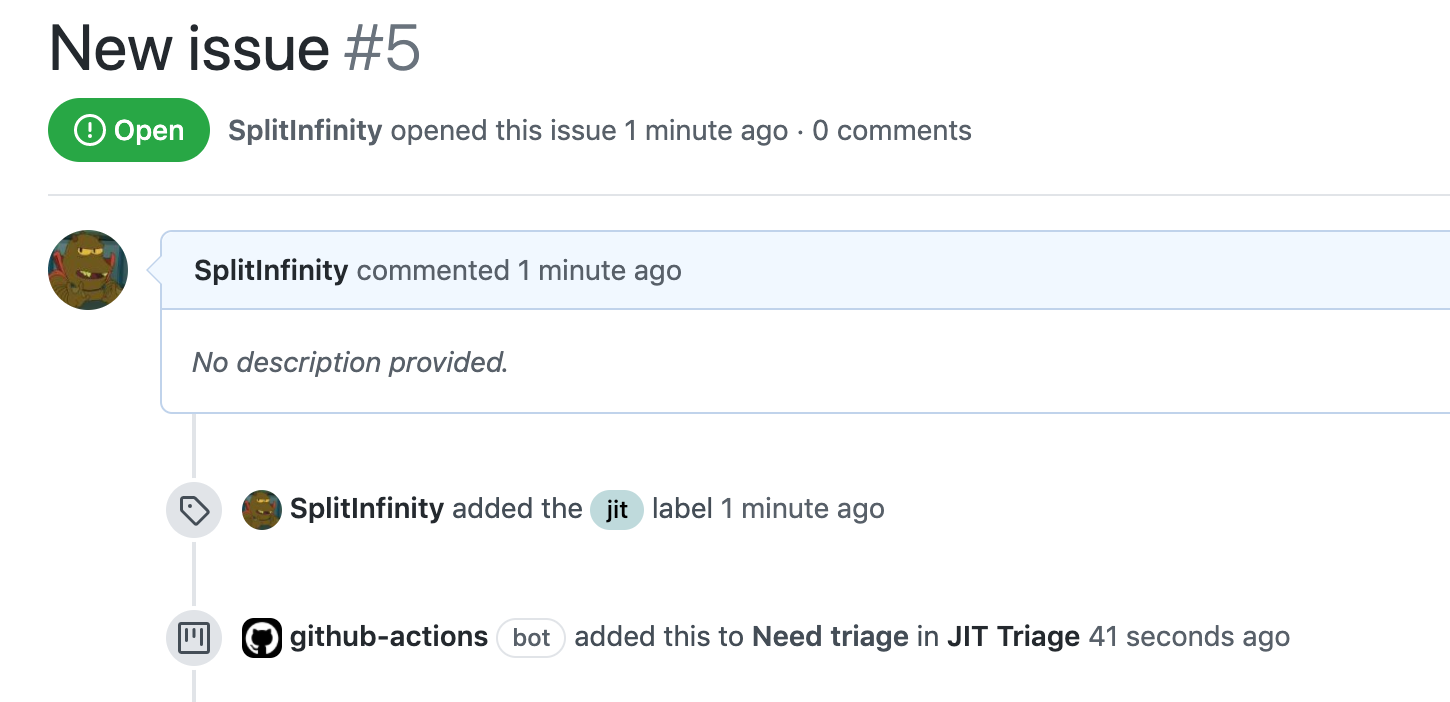The height and width of the screenshot is (702, 1450).
Task: Click SplitInfinity name in label event
Action: pos(366,509)
